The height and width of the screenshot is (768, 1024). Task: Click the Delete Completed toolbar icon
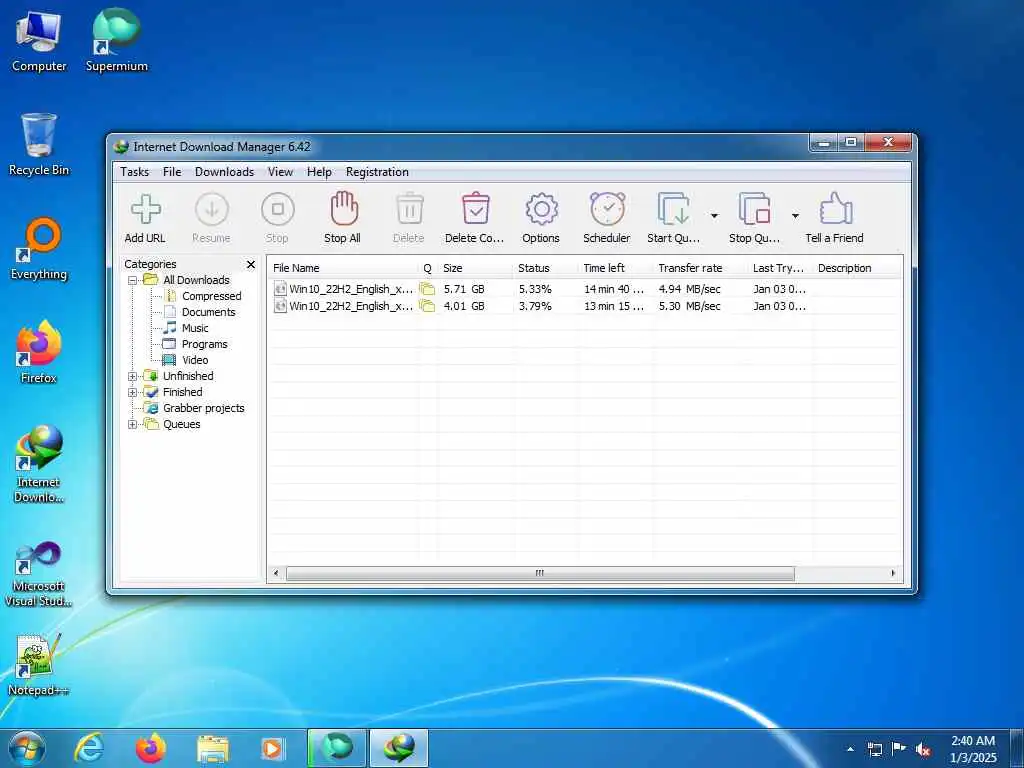coord(475,209)
